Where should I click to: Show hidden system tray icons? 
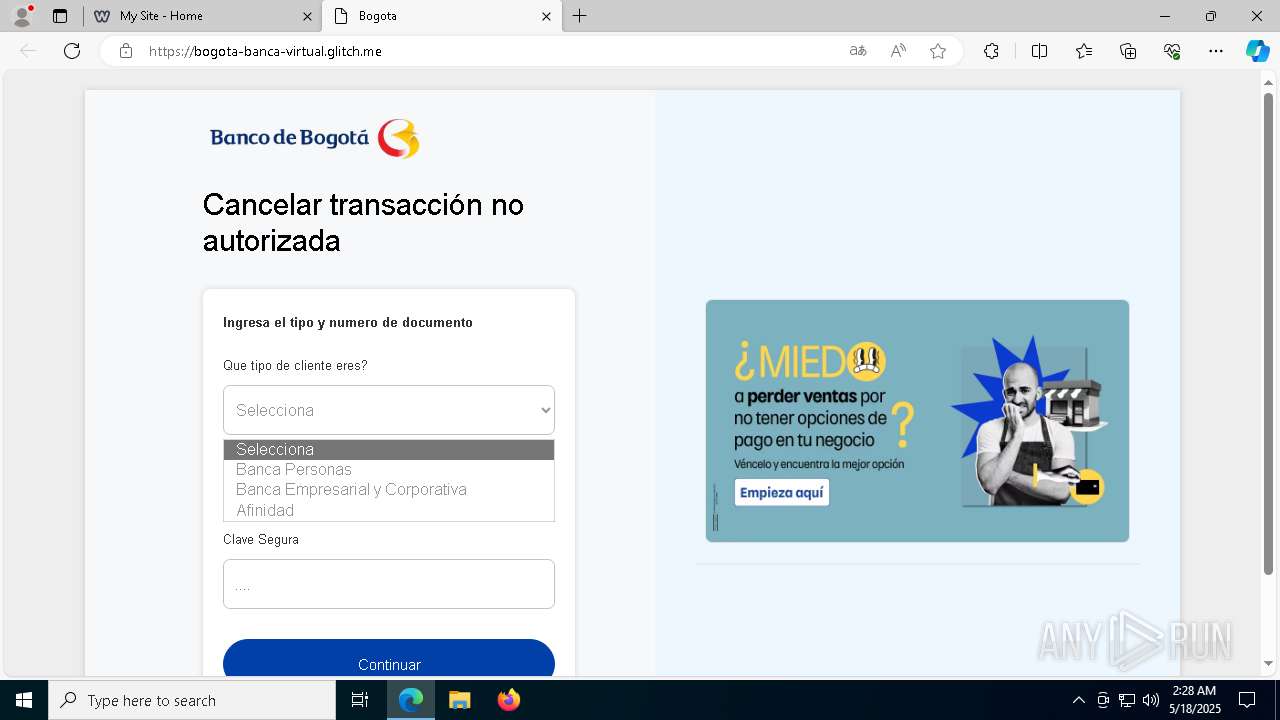click(x=1078, y=700)
